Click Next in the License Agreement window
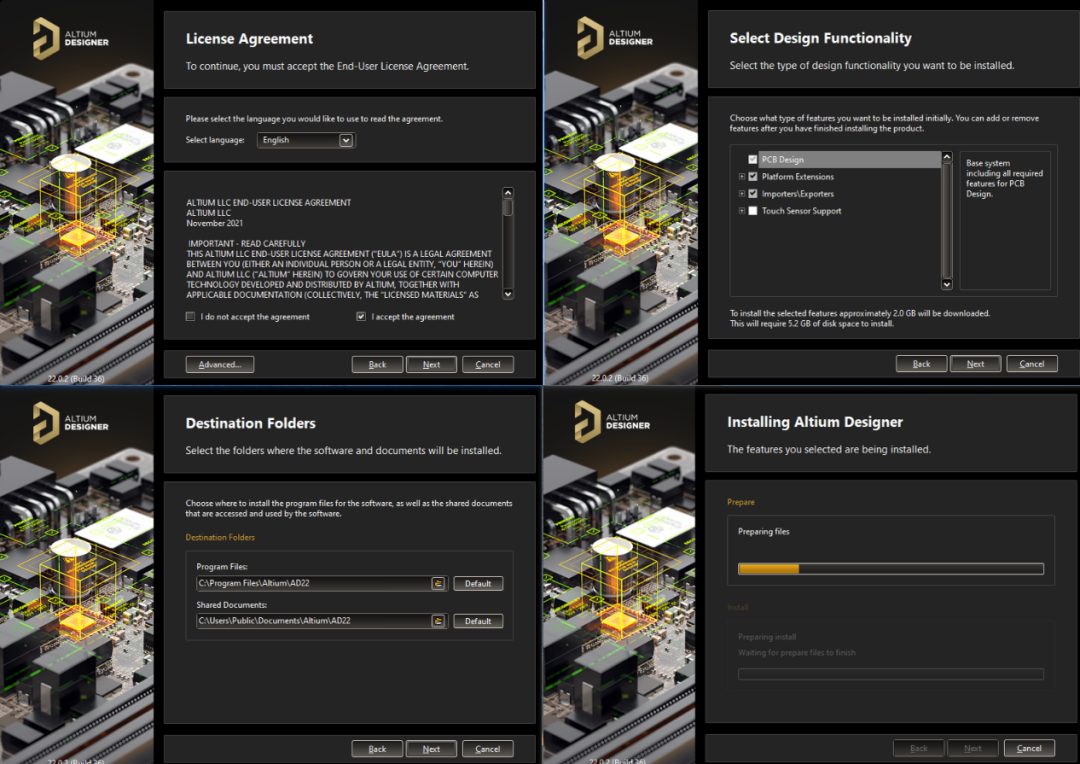Viewport: 1080px width, 764px height. point(431,364)
